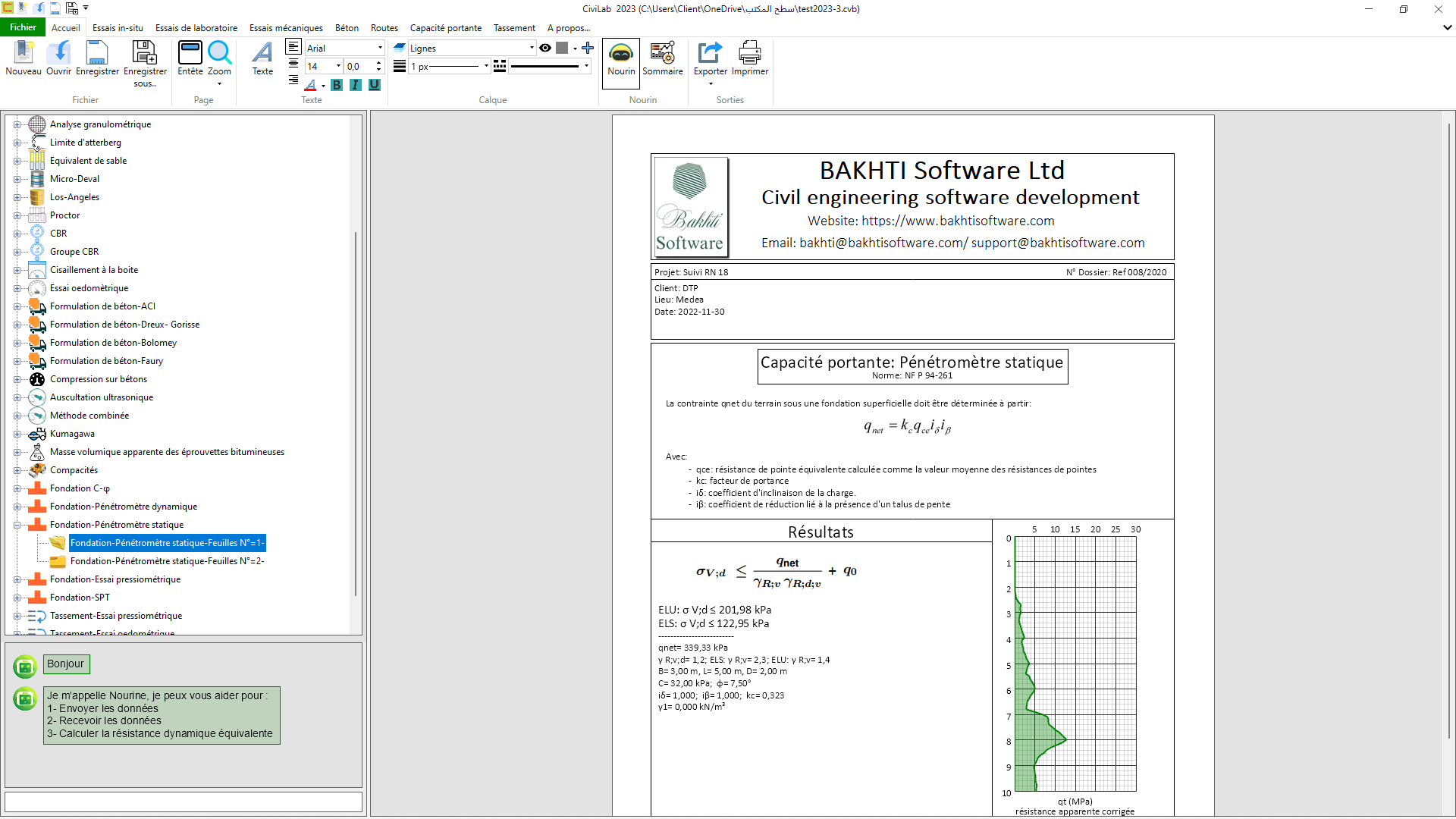Select Fondation-SPT tree item

[x=80, y=598]
